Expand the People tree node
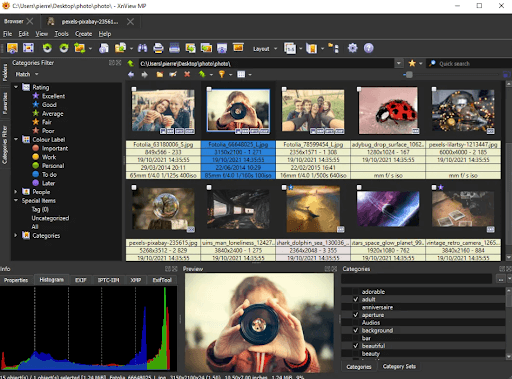 [x=16, y=192]
